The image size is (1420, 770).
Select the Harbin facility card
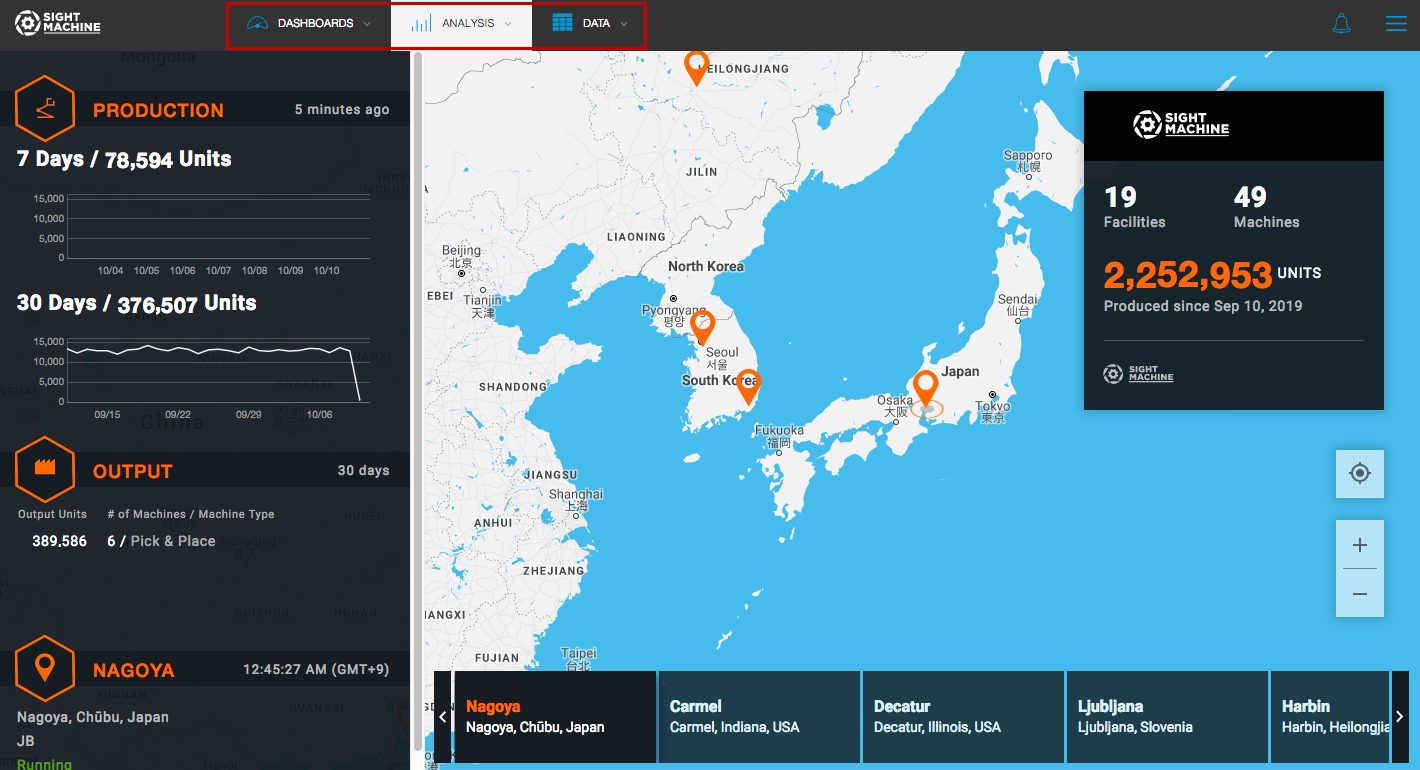point(1330,717)
